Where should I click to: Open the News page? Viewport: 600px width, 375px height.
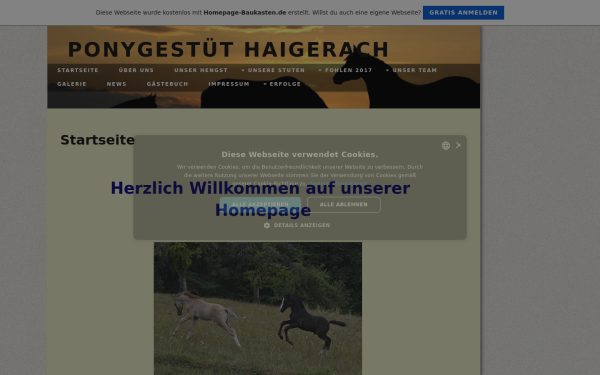[117, 84]
